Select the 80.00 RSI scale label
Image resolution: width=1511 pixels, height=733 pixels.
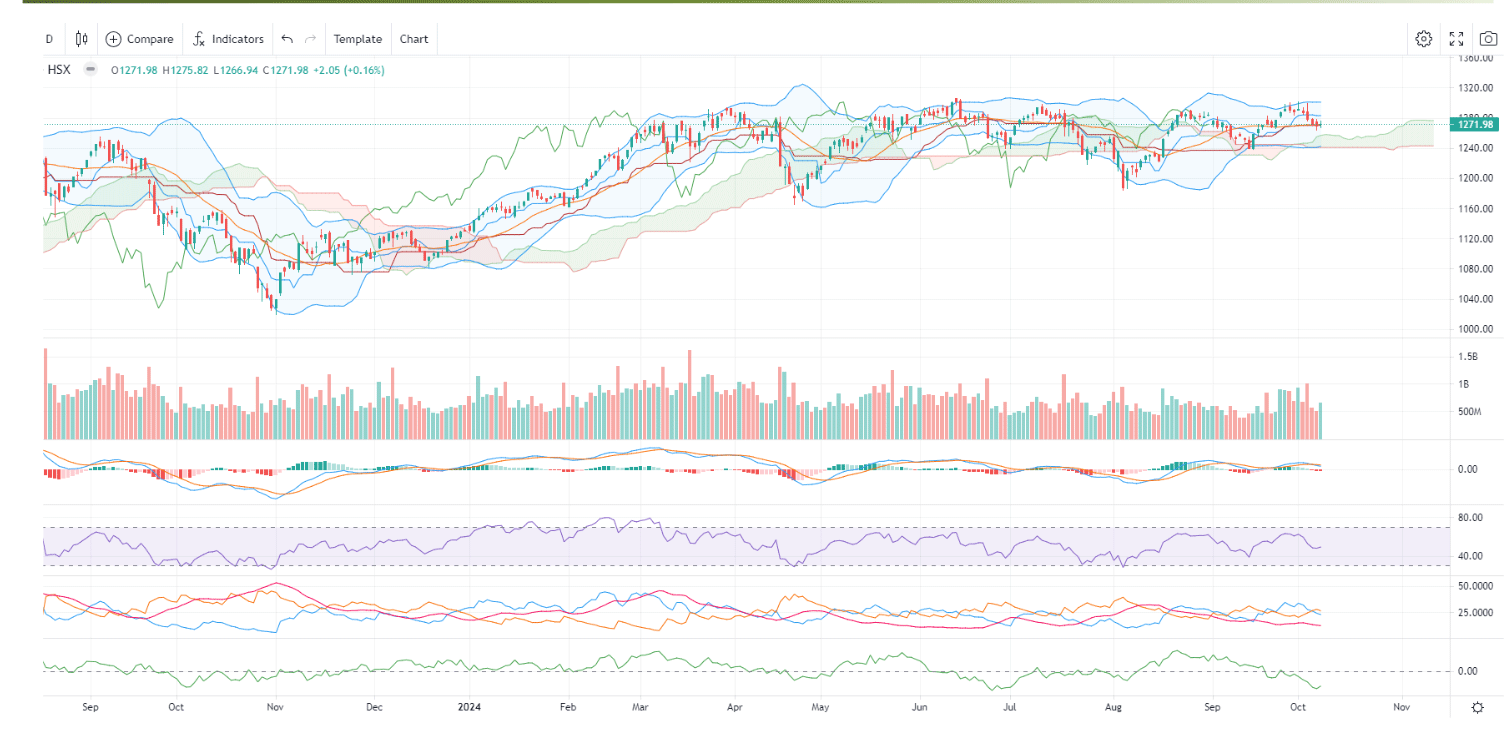click(x=1472, y=517)
